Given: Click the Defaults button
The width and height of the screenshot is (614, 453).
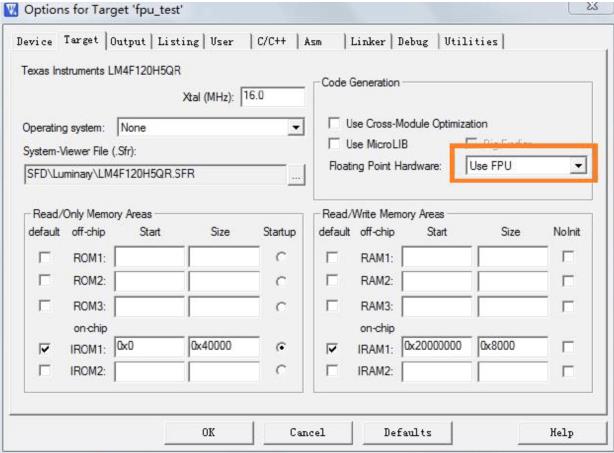Looking at the screenshot, I should [407, 433].
